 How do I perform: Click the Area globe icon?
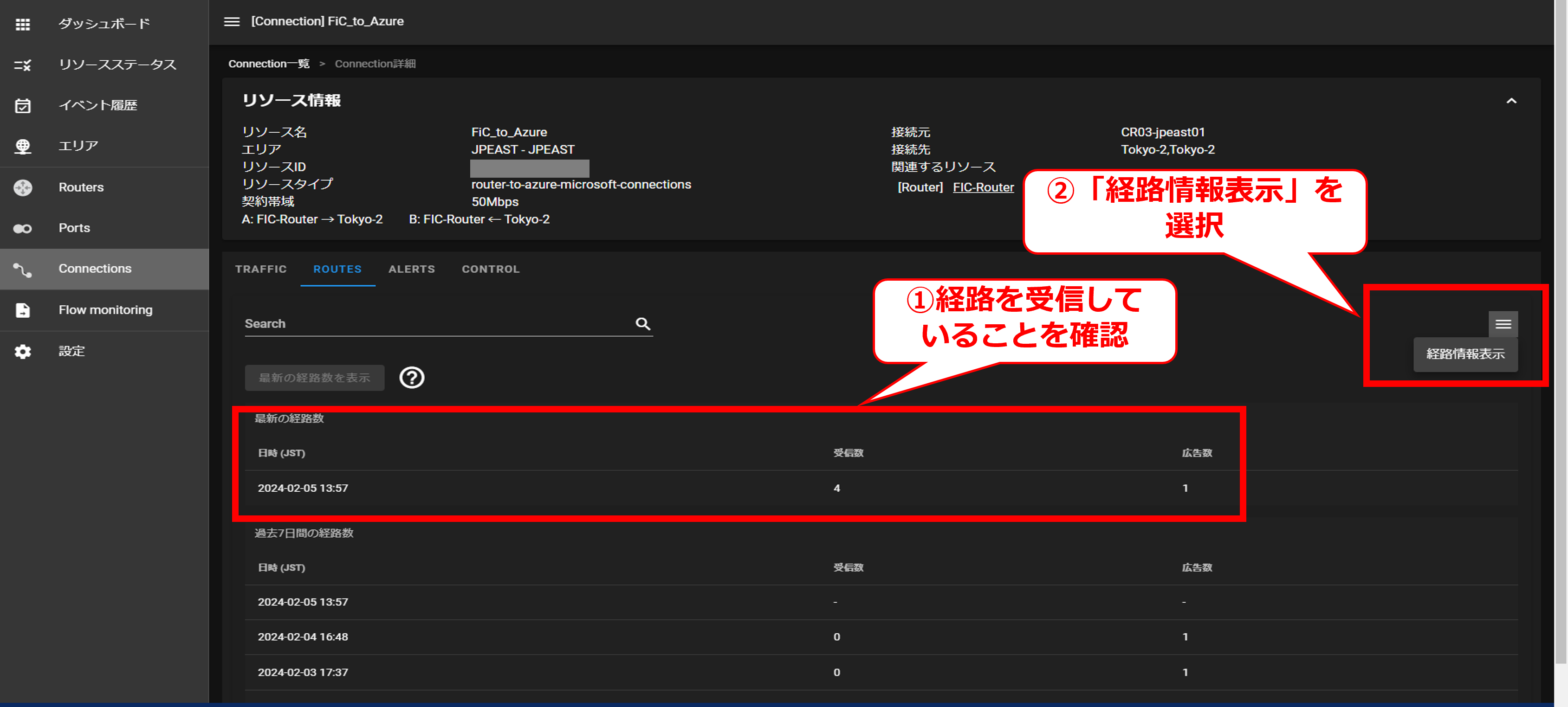point(23,147)
